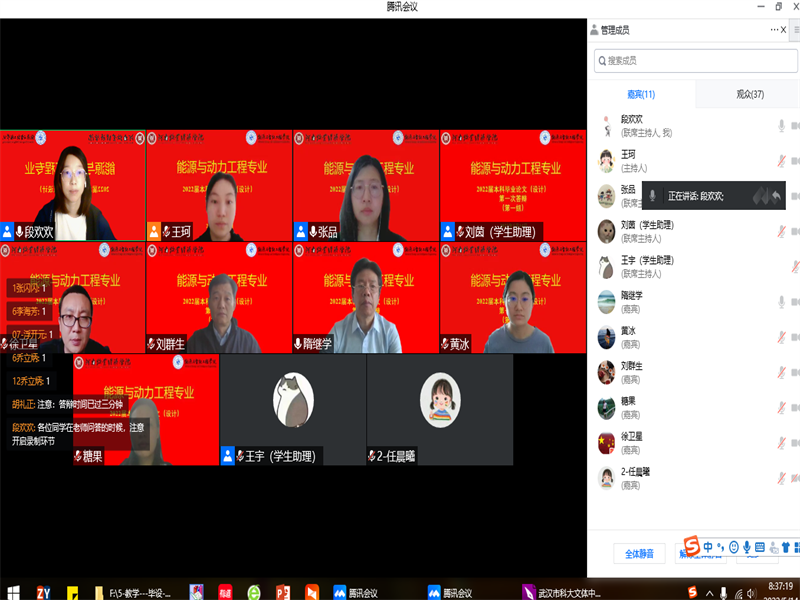Switch to the 嘉宾(11) tab
Image resolution: width=800 pixels, height=600 pixels.
[x=641, y=94]
